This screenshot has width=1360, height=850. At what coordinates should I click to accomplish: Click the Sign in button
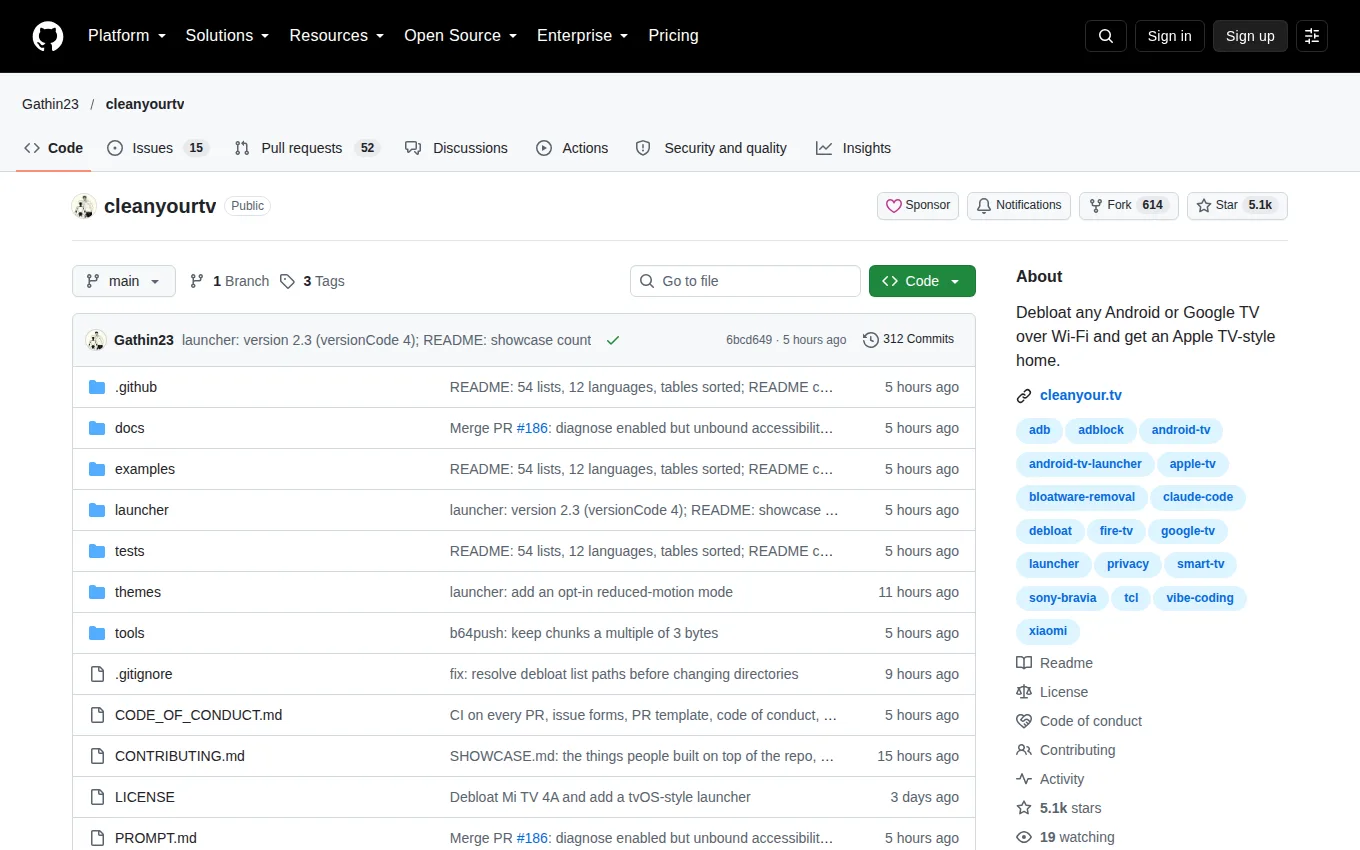click(1169, 36)
